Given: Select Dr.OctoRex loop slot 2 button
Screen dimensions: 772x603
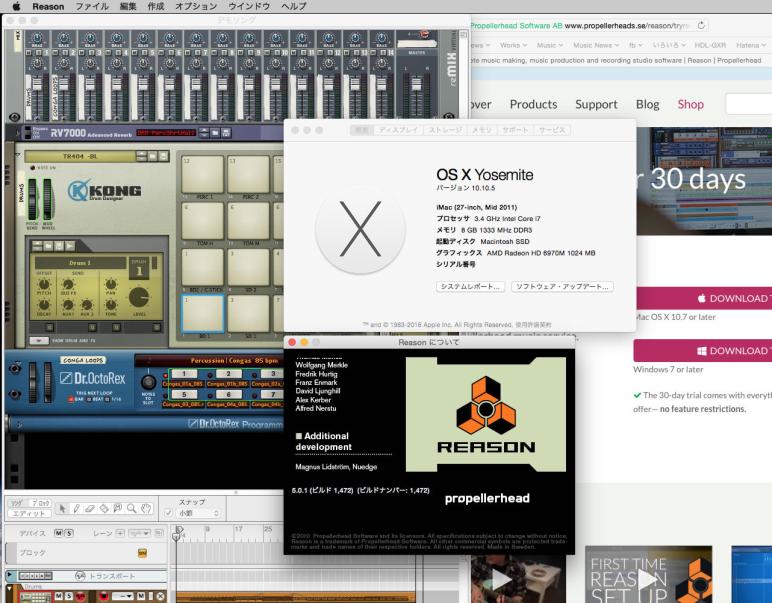Looking at the screenshot, I should [x=228, y=374].
